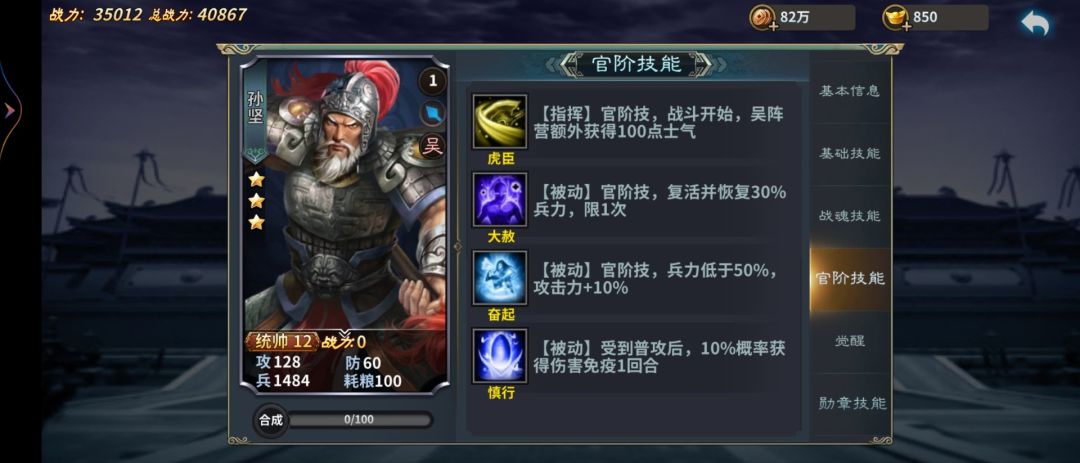
Task: Go to 勋章技能 tab
Action: click(849, 403)
